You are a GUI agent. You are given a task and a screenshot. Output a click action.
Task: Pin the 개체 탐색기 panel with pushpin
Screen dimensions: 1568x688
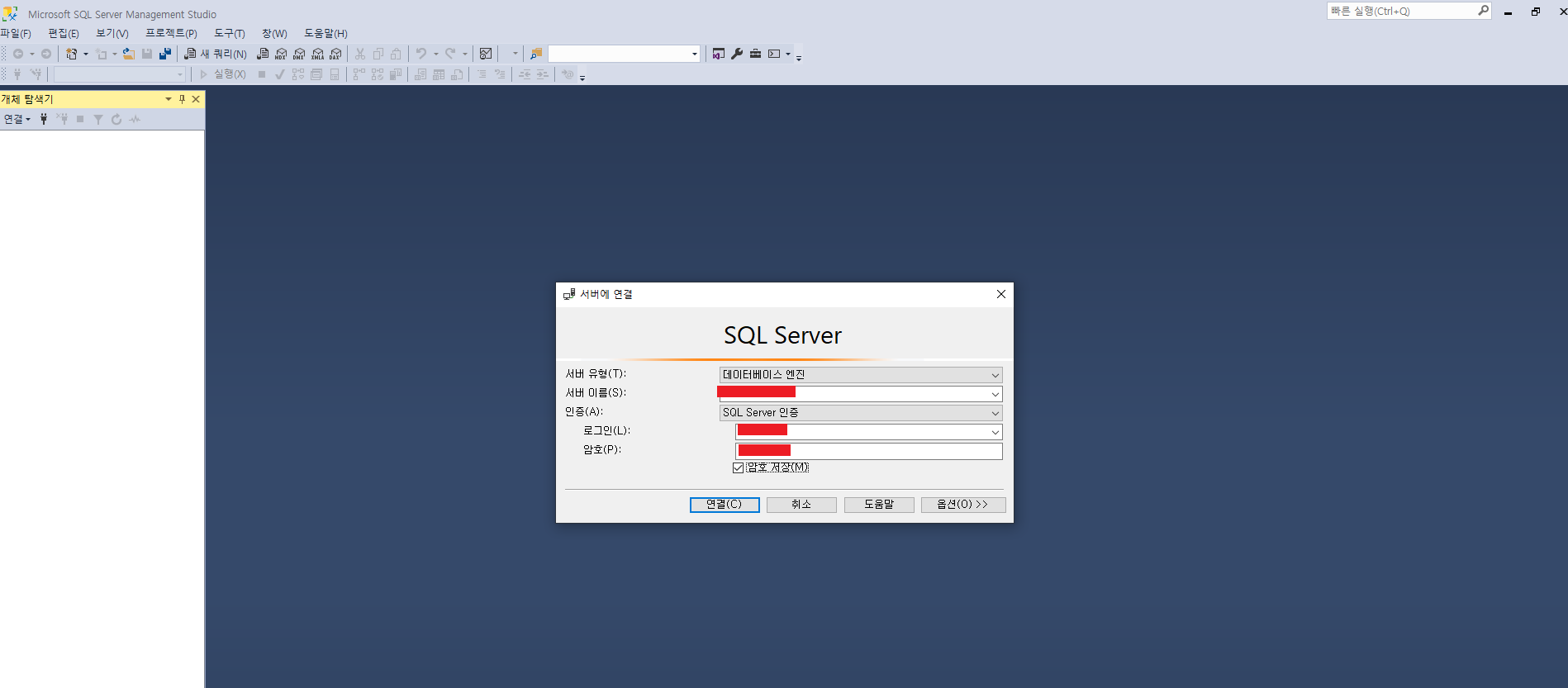click(182, 99)
